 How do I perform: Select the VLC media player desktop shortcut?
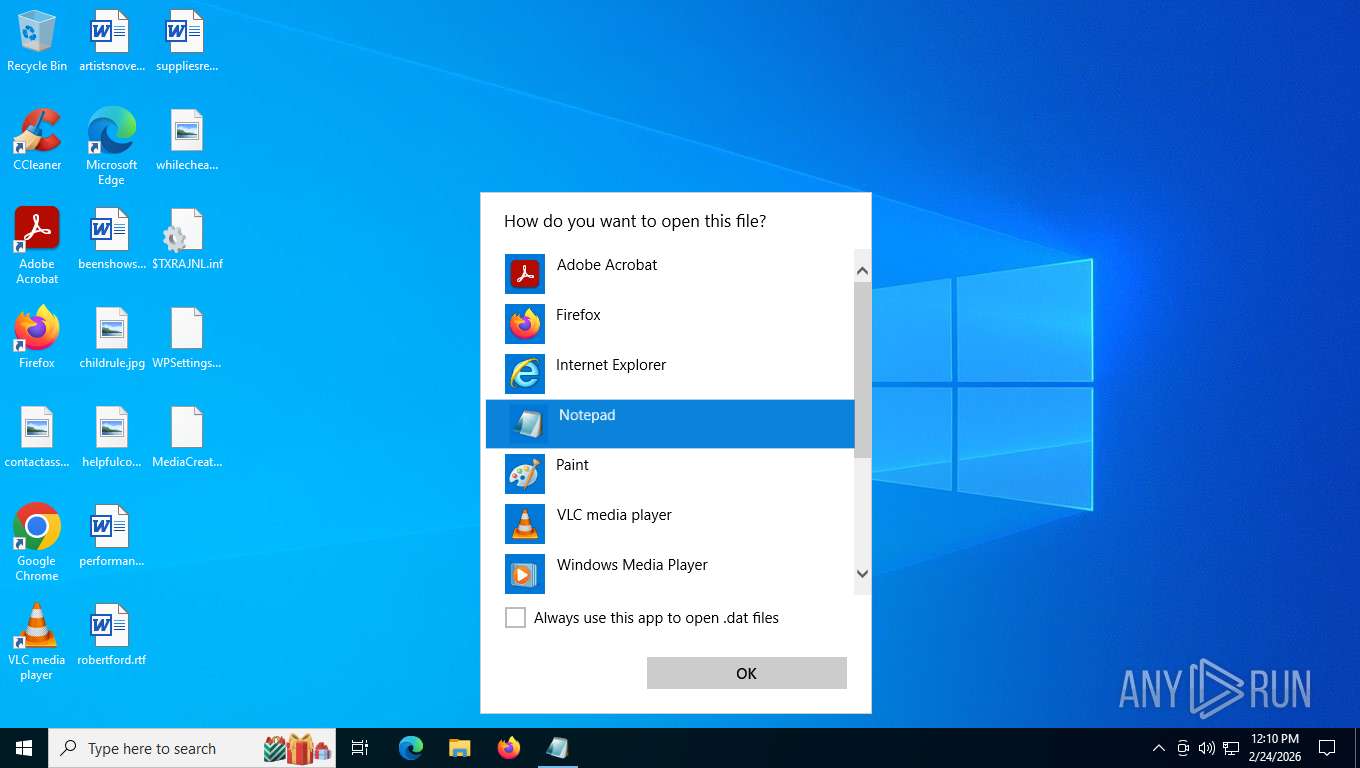click(x=37, y=641)
